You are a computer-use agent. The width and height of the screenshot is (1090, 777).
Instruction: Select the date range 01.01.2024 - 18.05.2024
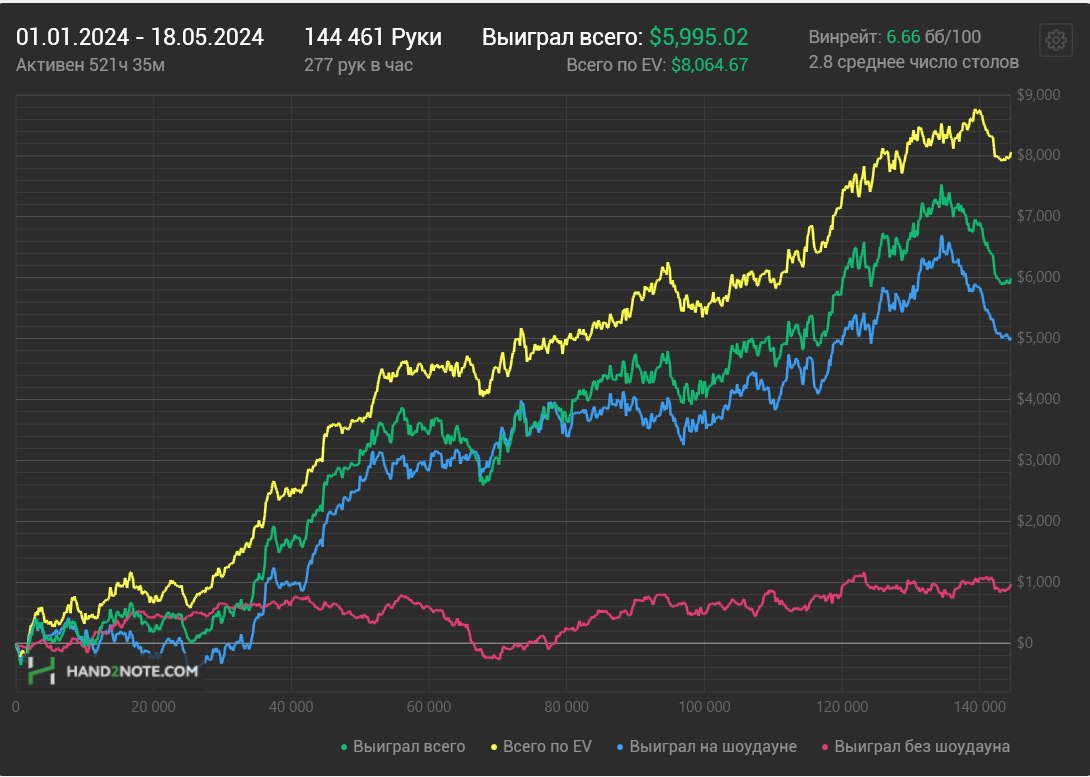tap(140, 38)
